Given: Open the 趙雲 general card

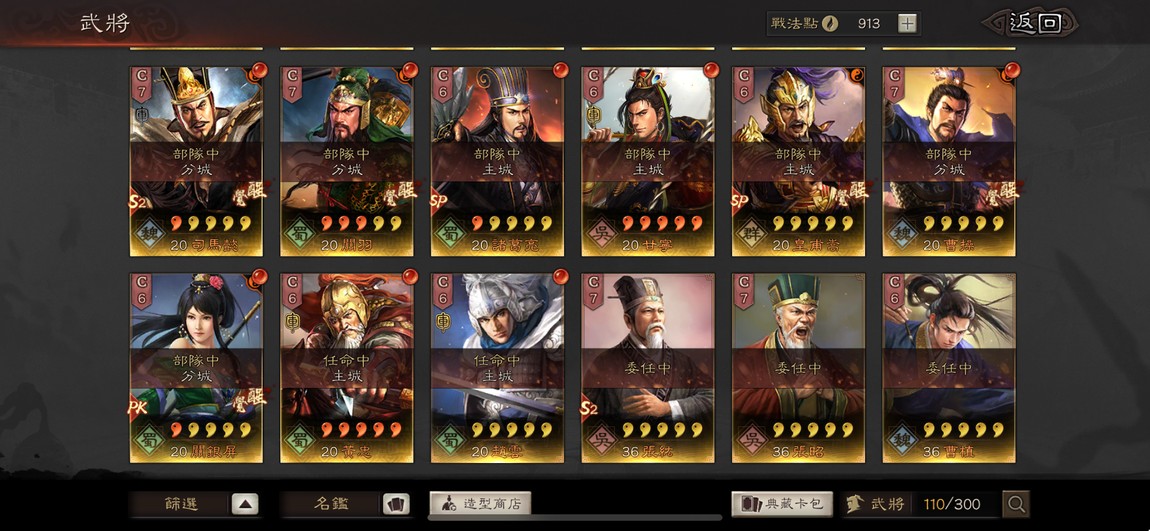Looking at the screenshot, I should 497,368.
